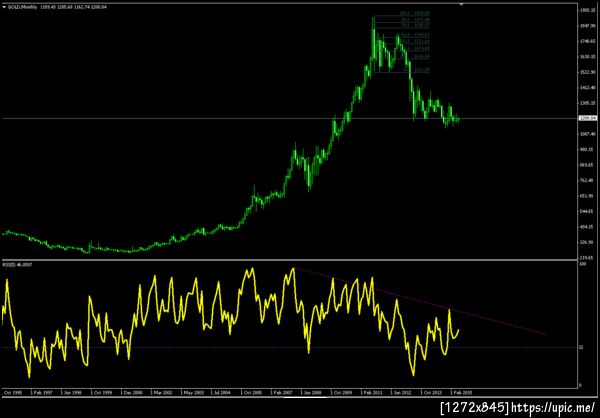Click the 1 May 2003 date label

pos(192,392)
